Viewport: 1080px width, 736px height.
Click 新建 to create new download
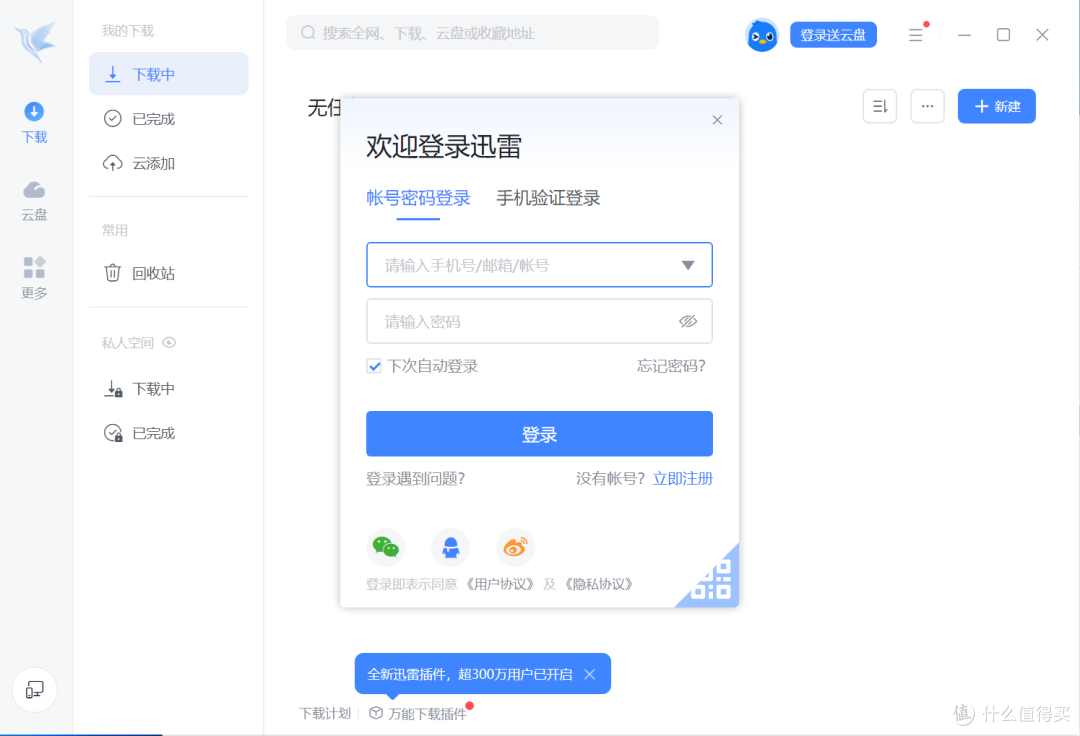pyautogui.click(x=996, y=106)
